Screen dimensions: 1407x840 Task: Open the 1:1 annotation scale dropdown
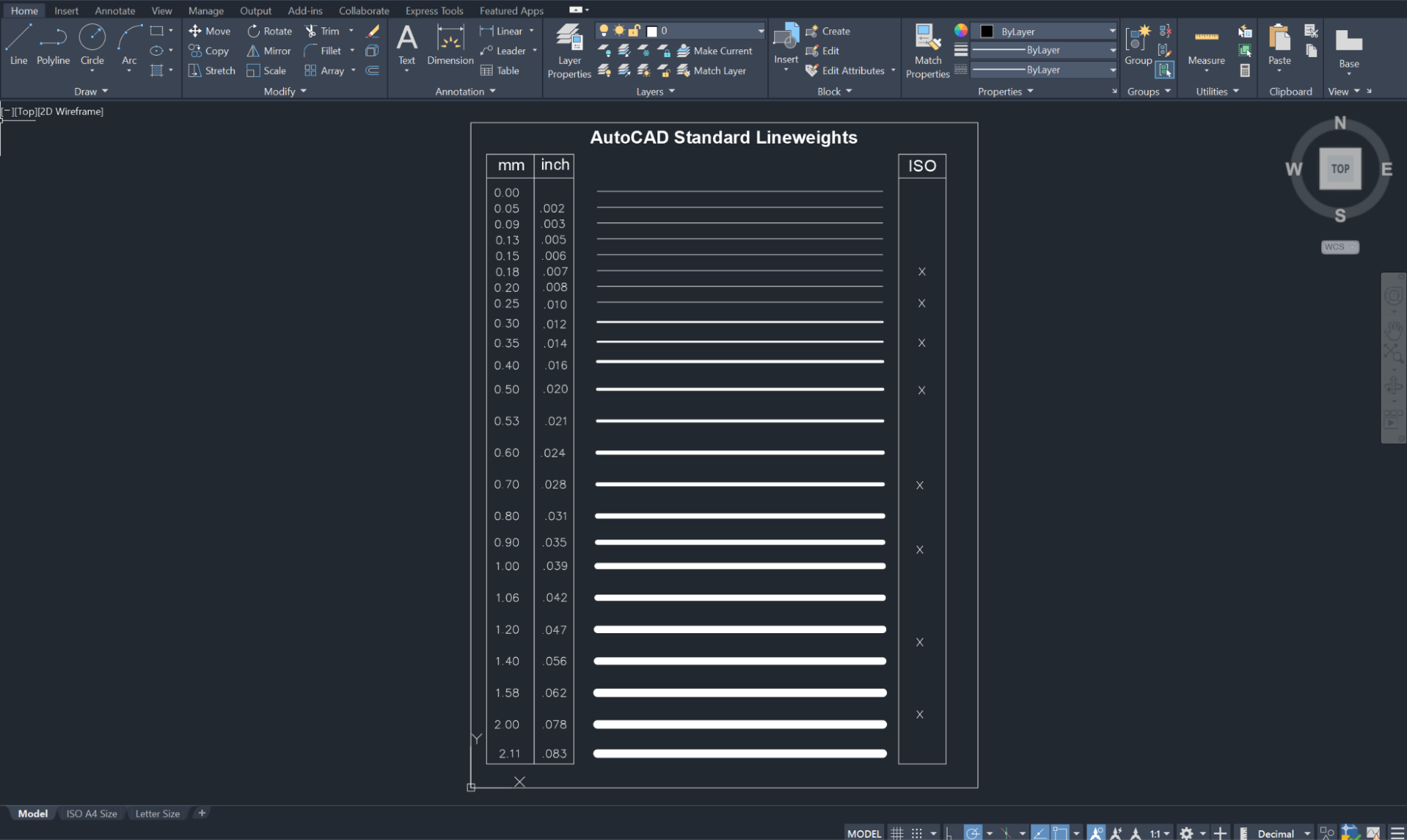[1159, 833]
